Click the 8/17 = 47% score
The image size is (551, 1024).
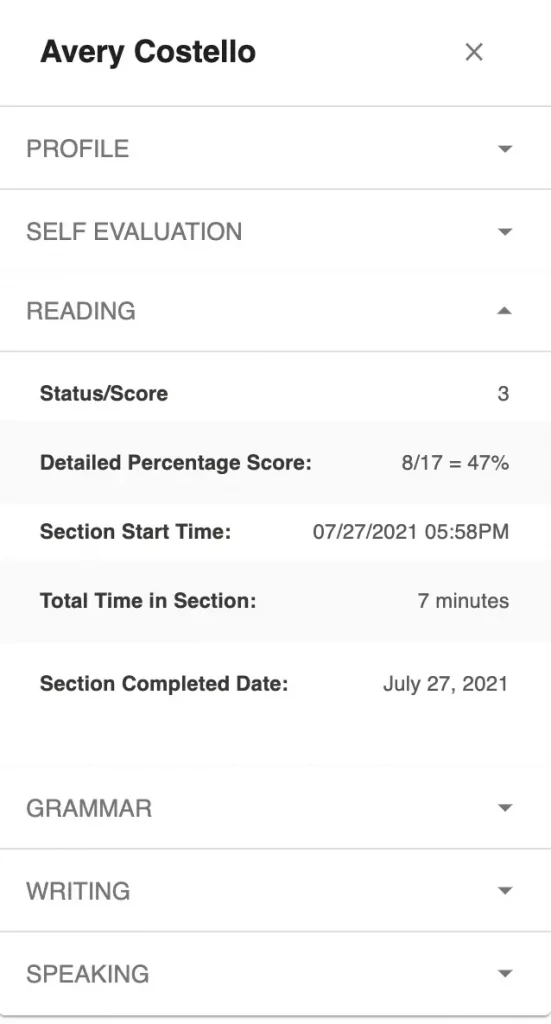455,463
